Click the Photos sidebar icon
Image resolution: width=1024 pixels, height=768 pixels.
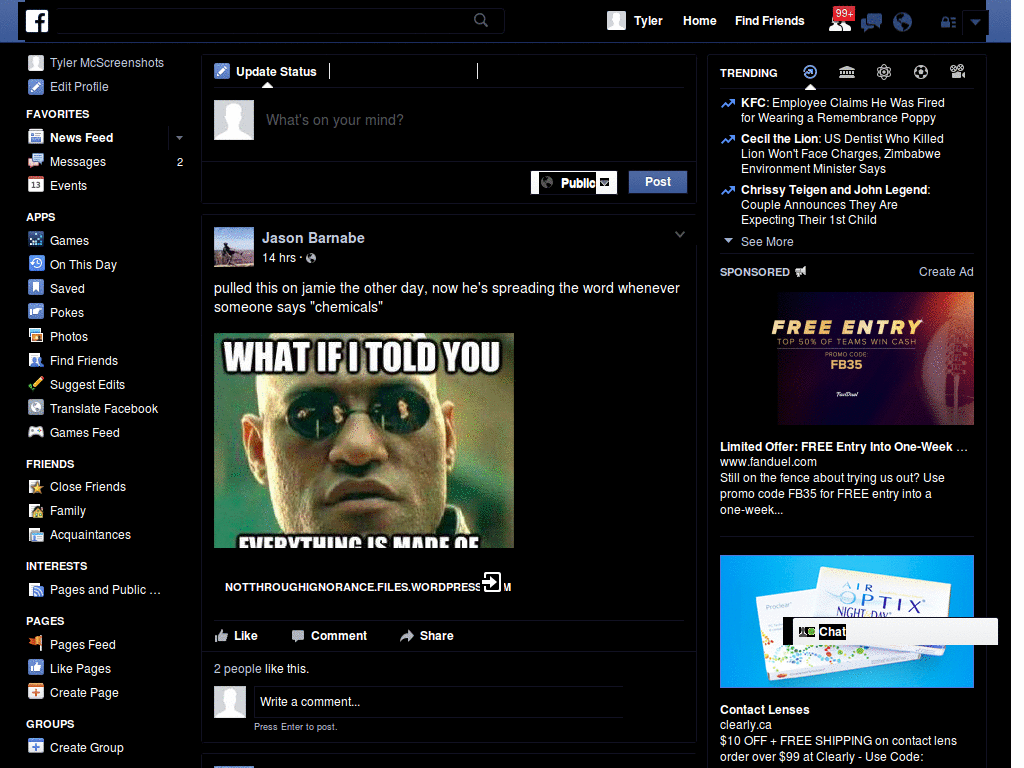[x=36, y=336]
